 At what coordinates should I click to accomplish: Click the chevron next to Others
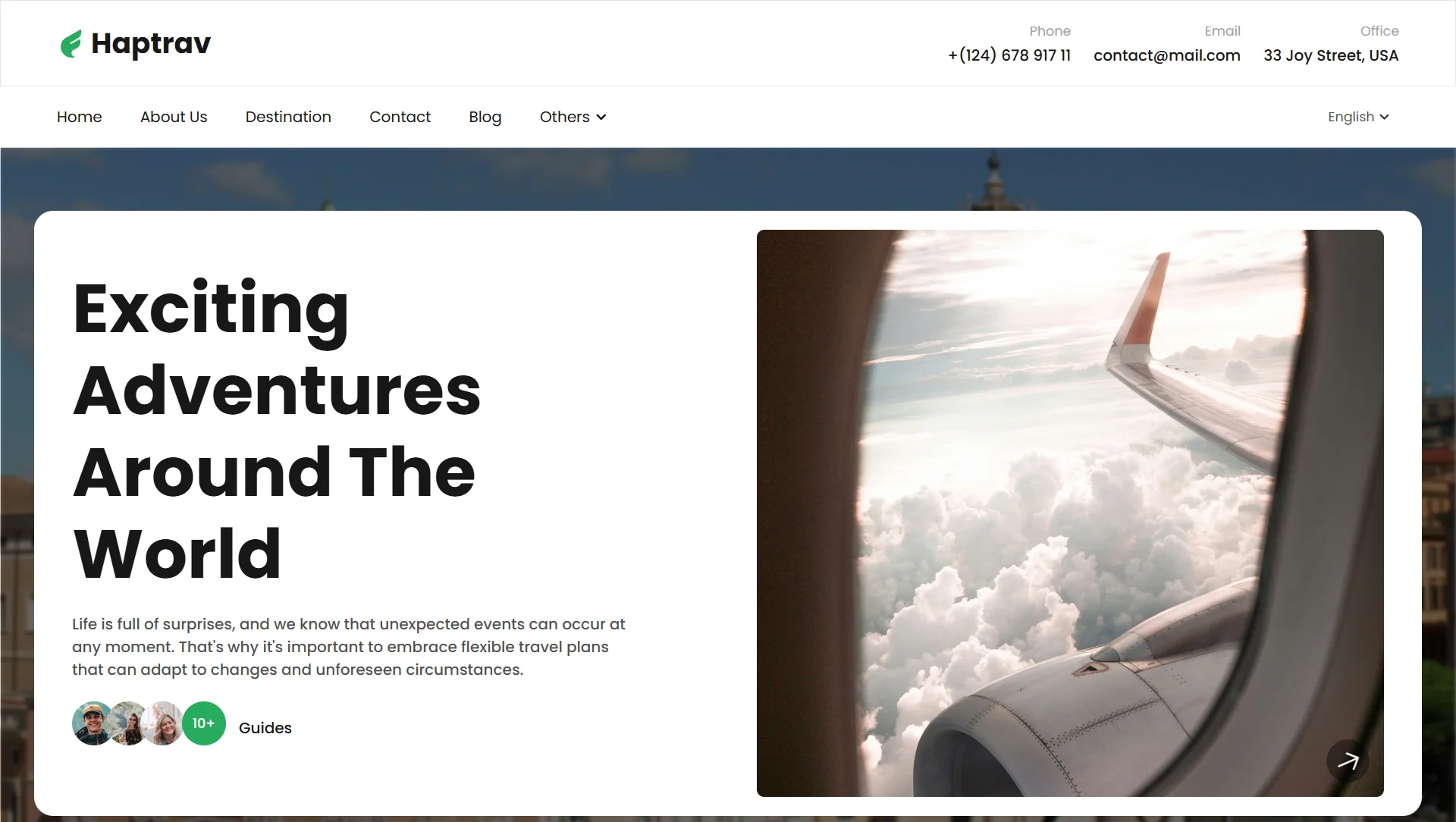[x=601, y=117]
